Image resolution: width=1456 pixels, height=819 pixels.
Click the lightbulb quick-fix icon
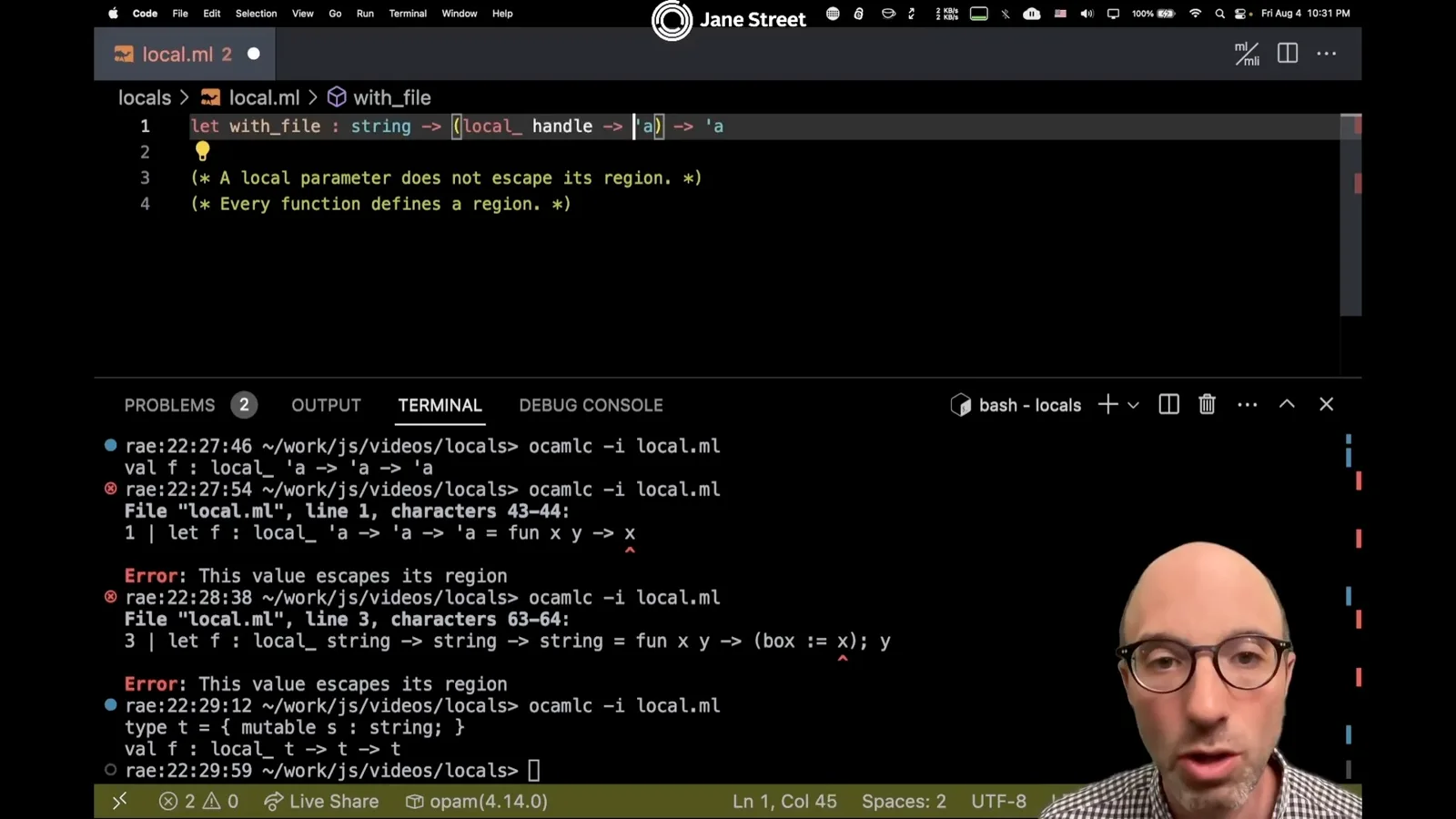point(202,151)
